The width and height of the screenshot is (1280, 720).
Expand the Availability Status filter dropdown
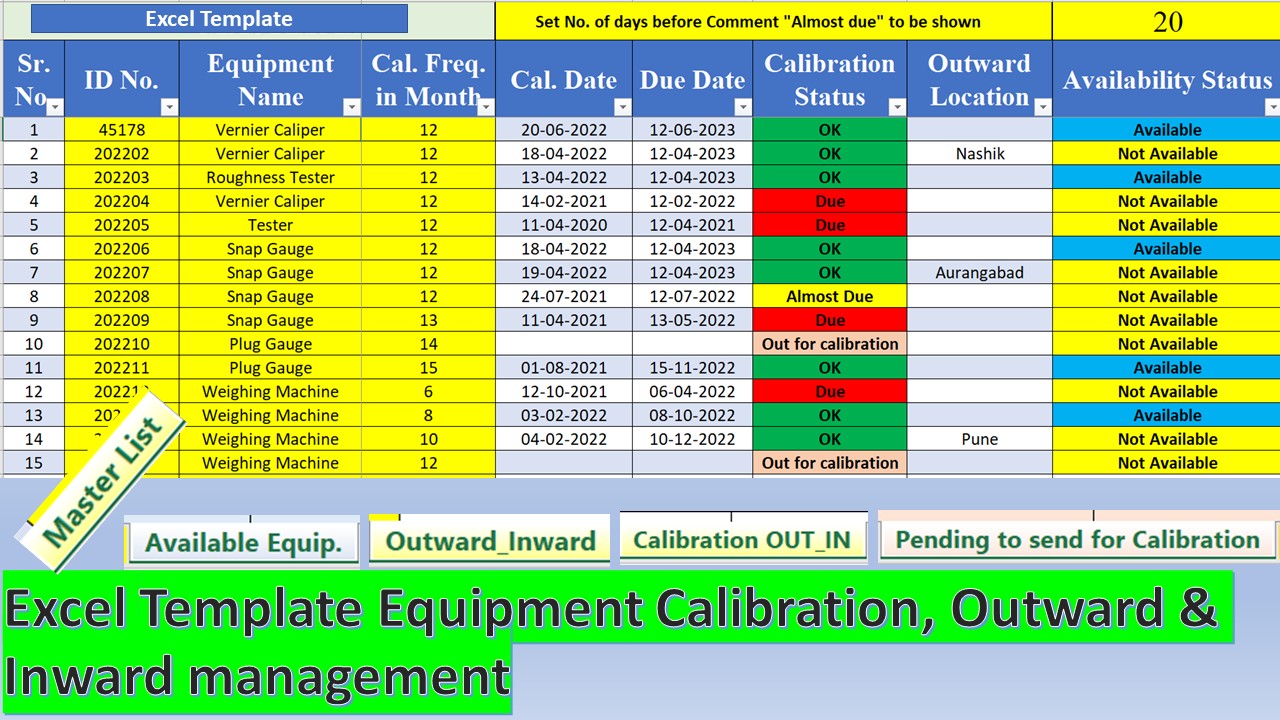coord(1271,107)
